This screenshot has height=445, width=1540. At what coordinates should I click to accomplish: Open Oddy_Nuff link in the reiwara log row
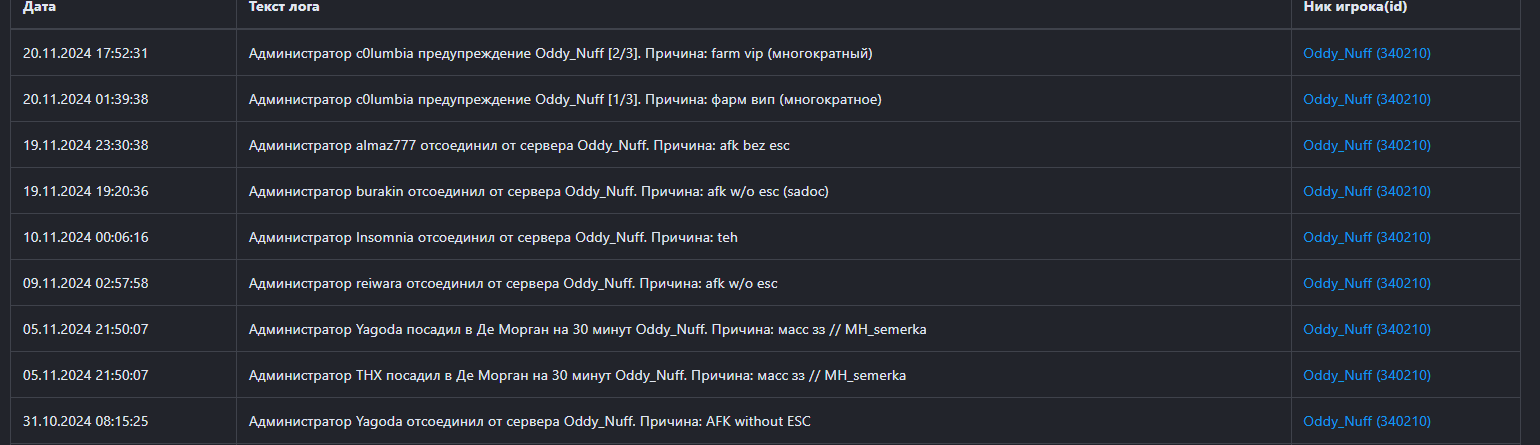coord(1366,283)
